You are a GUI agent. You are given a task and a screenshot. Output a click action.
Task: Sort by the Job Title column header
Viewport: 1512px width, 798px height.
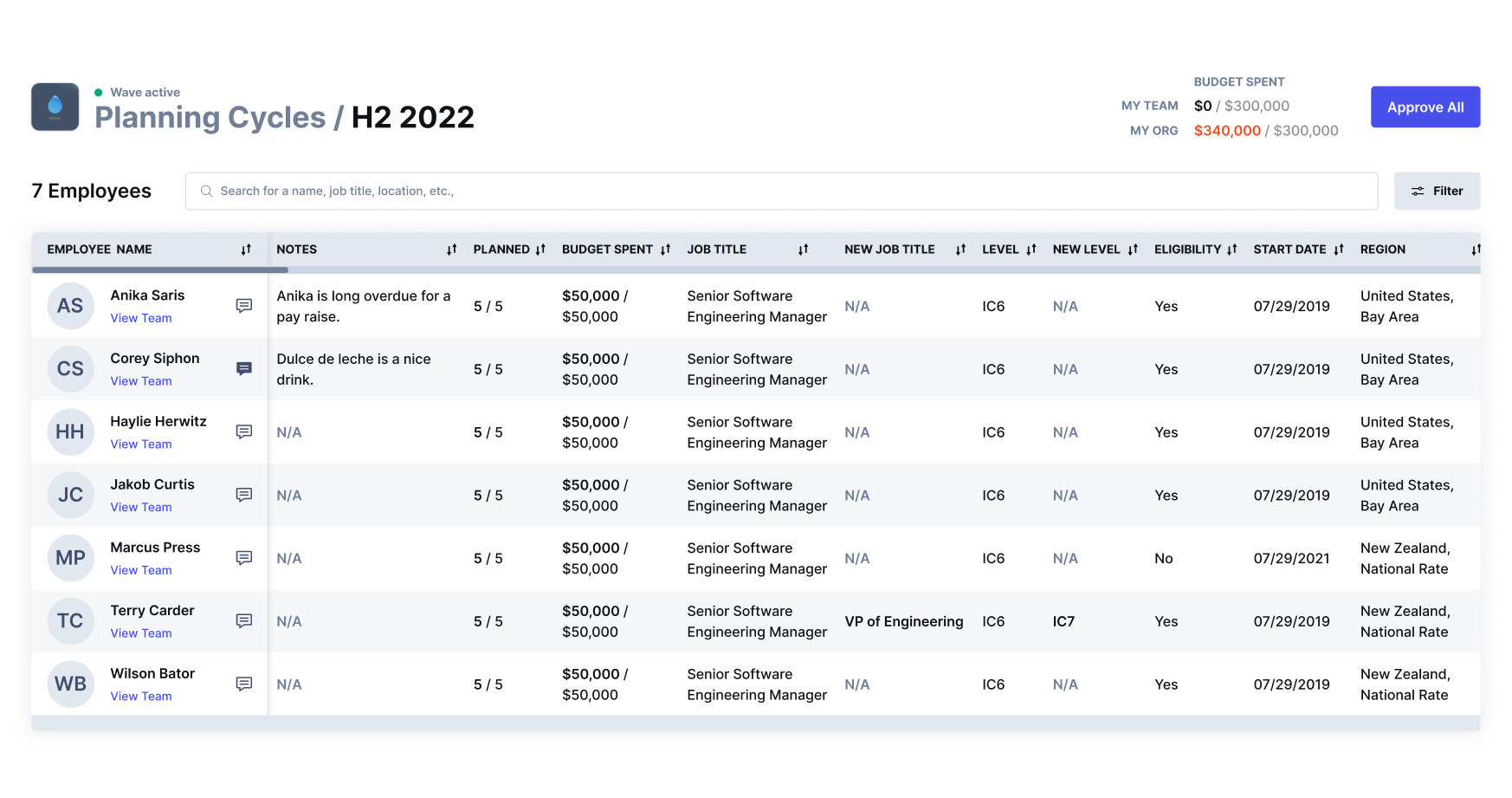pos(803,250)
